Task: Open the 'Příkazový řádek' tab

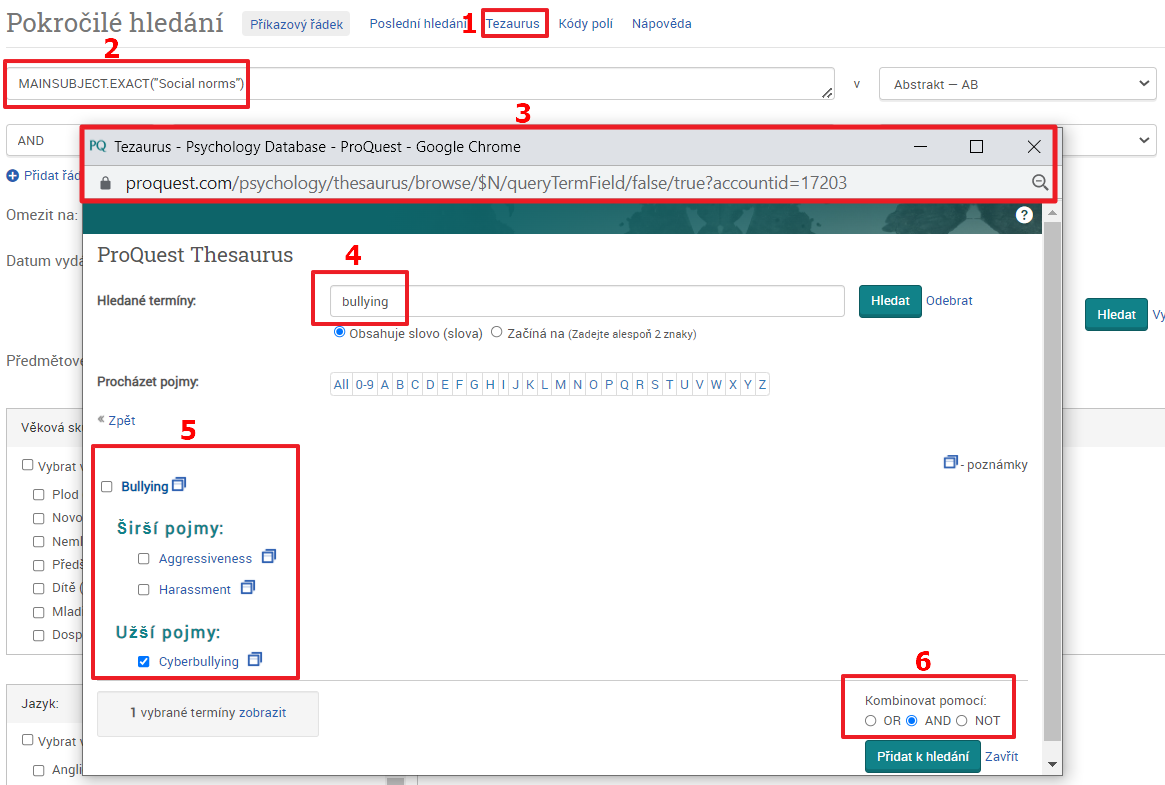Action: coord(296,24)
